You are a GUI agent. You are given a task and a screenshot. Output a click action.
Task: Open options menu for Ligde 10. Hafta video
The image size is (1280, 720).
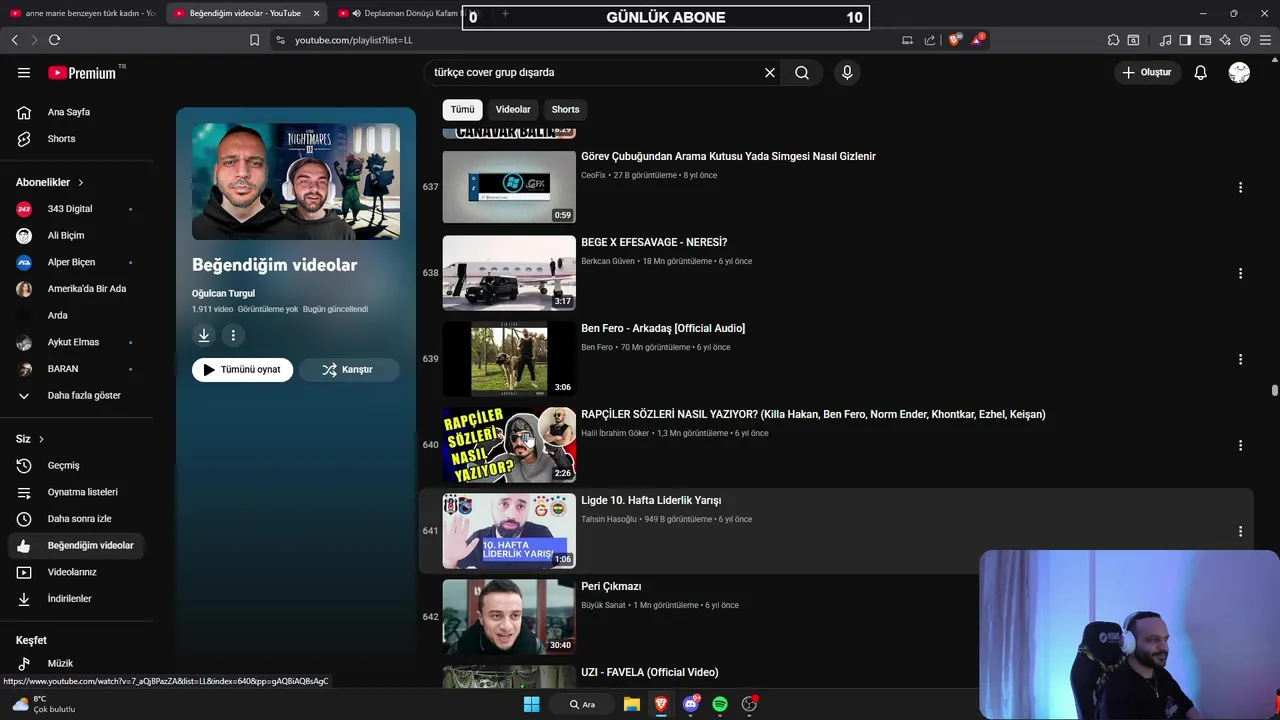(x=1240, y=531)
